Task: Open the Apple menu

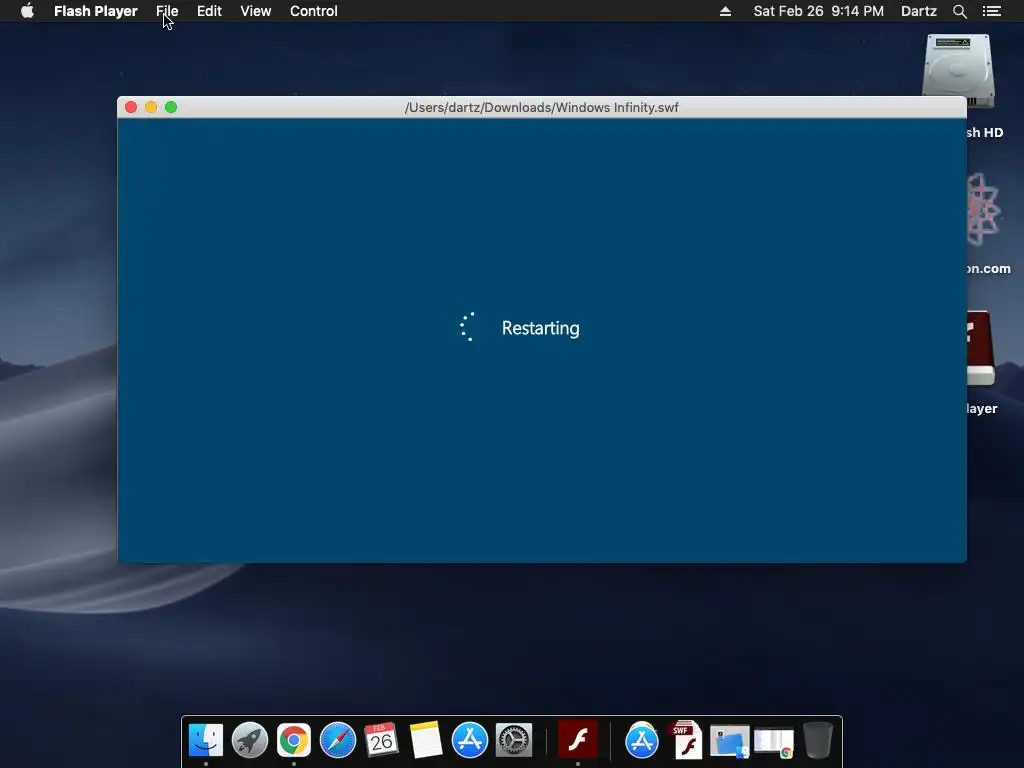Action: [27, 11]
